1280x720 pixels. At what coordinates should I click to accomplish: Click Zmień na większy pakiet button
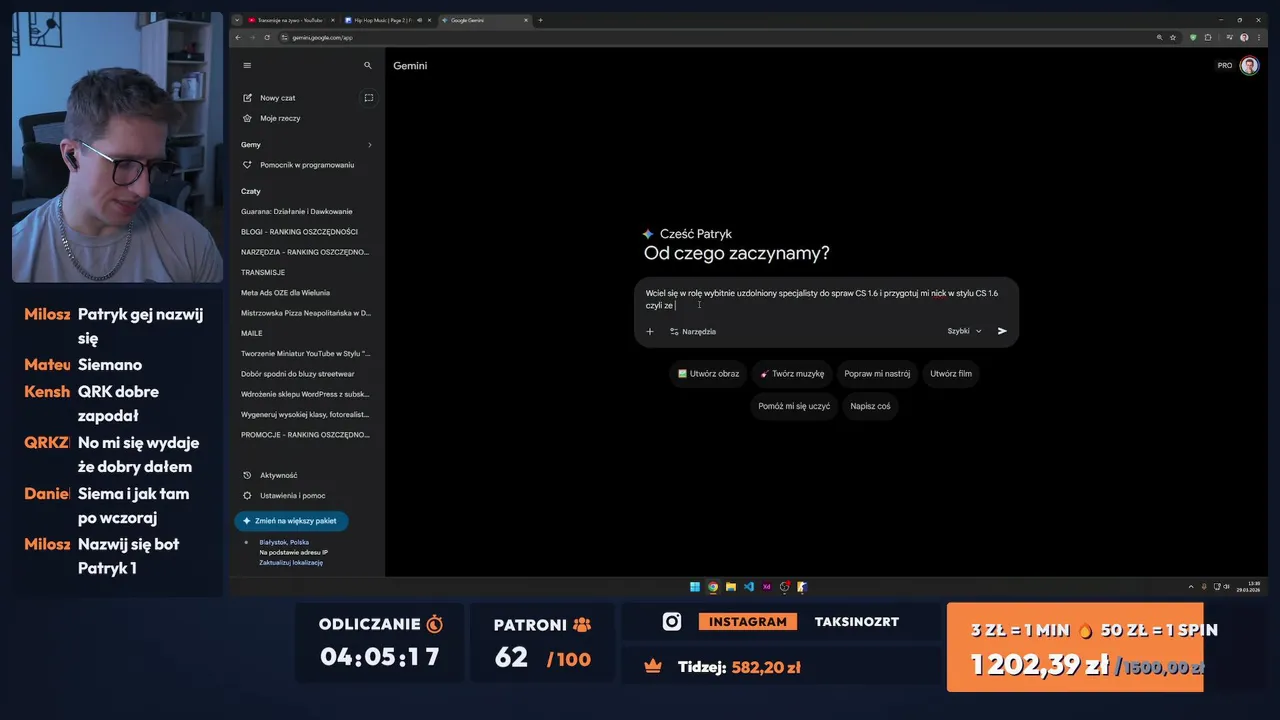click(x=291, y=521)
